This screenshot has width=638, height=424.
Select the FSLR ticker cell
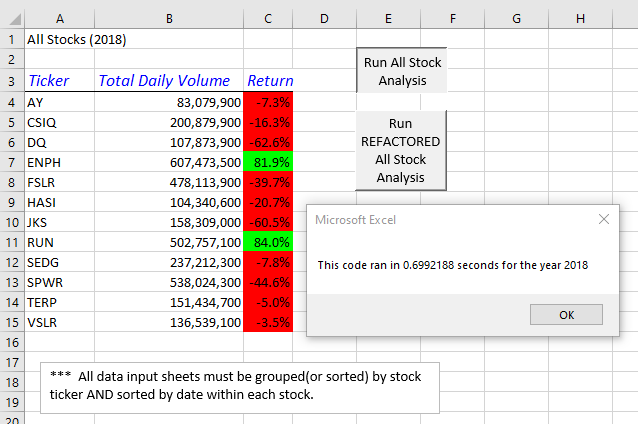[x=59, y=182]
